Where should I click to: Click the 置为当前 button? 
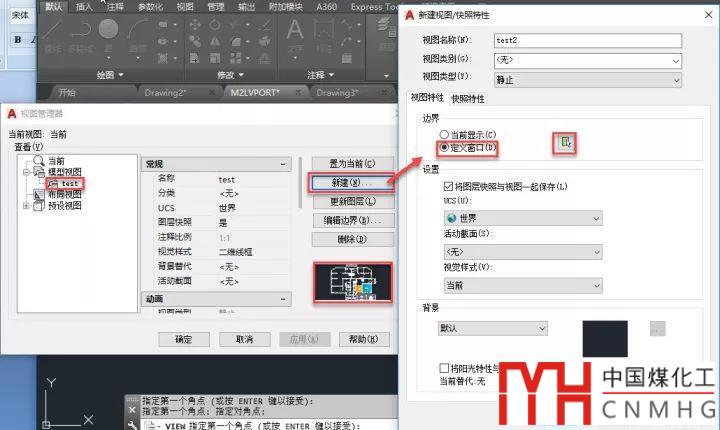344,163
